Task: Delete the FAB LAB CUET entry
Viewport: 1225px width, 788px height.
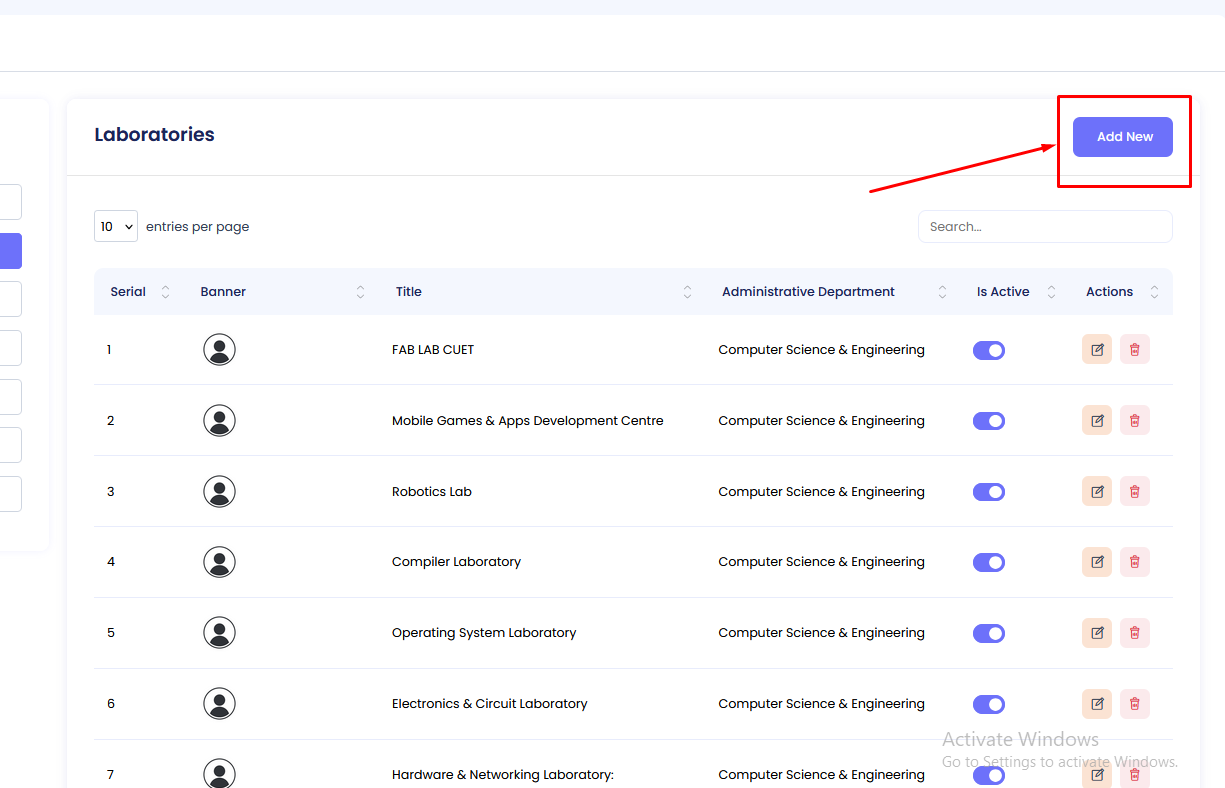Action: [1134, 350]
